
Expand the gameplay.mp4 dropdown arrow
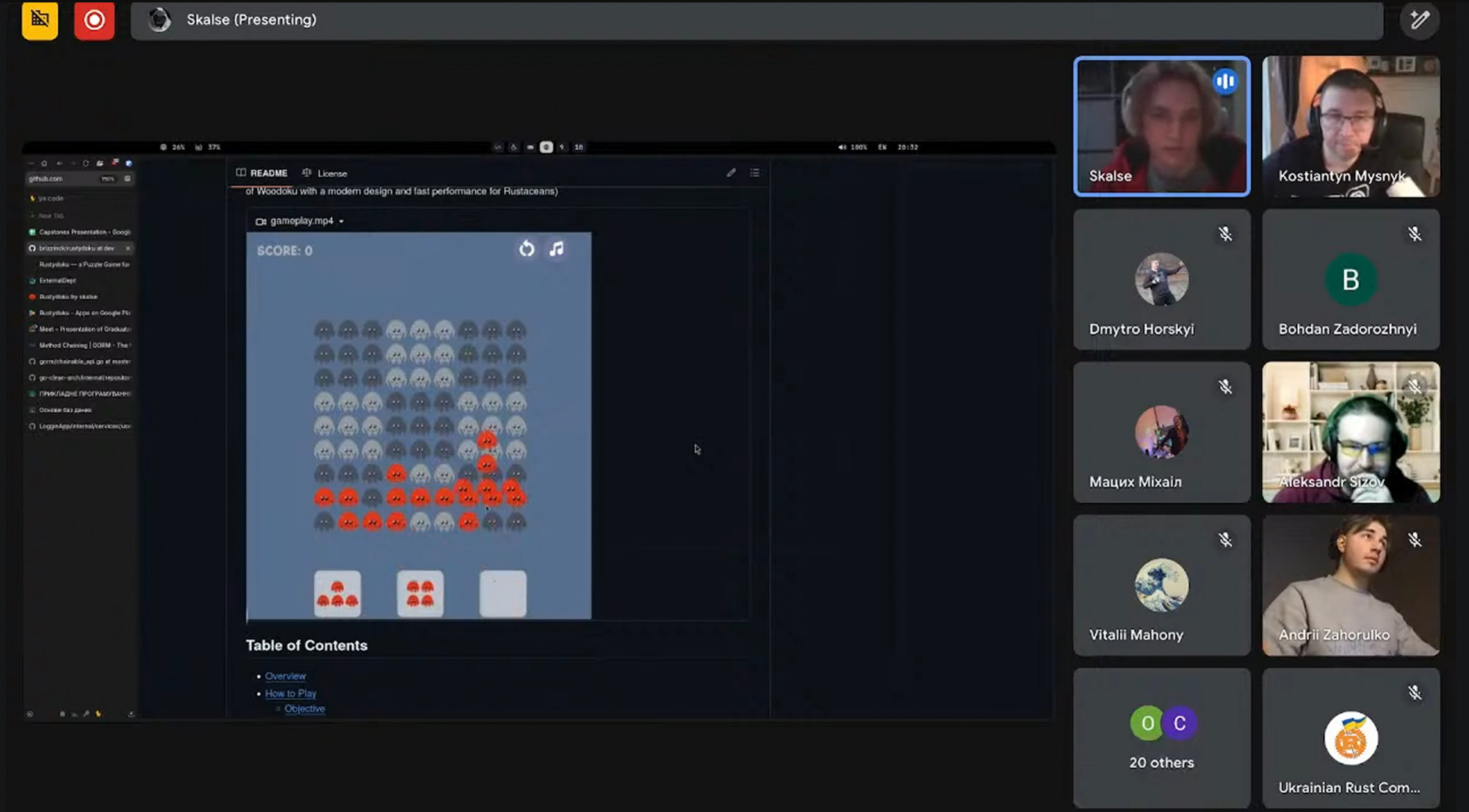coord(342,221)
